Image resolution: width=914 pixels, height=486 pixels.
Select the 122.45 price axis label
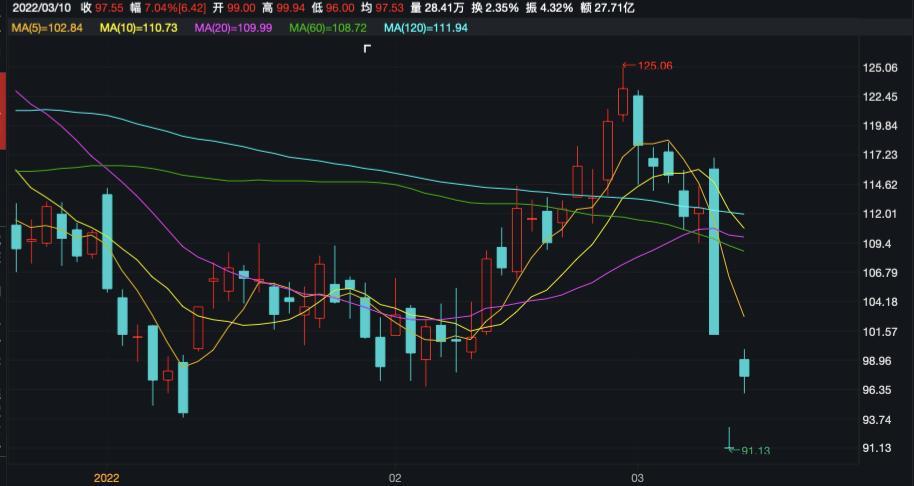tap(880, 97)
